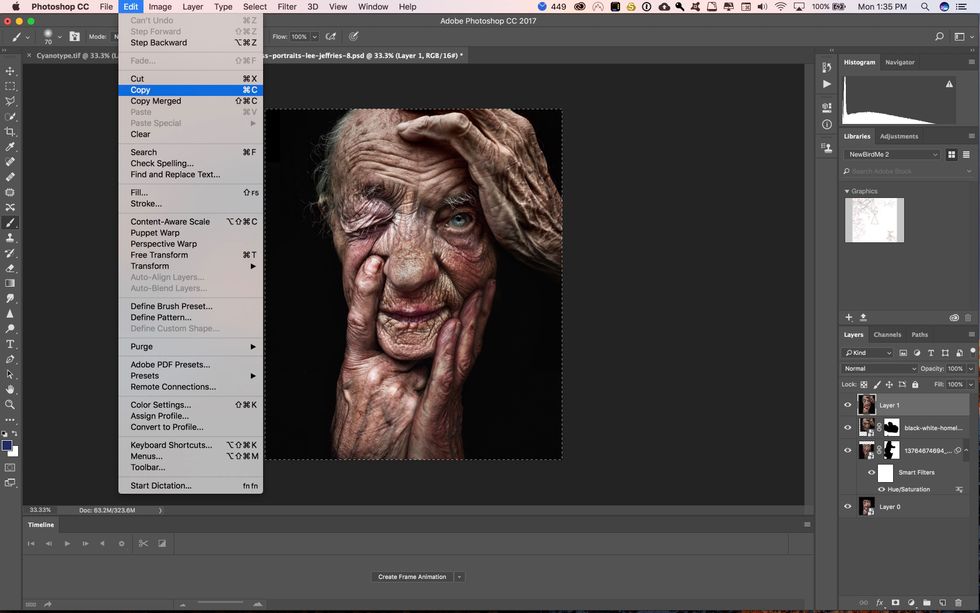This screenshot has height=613, width=980.
Task: Hide the black-white-homel layer
Action: pos(847,428)
